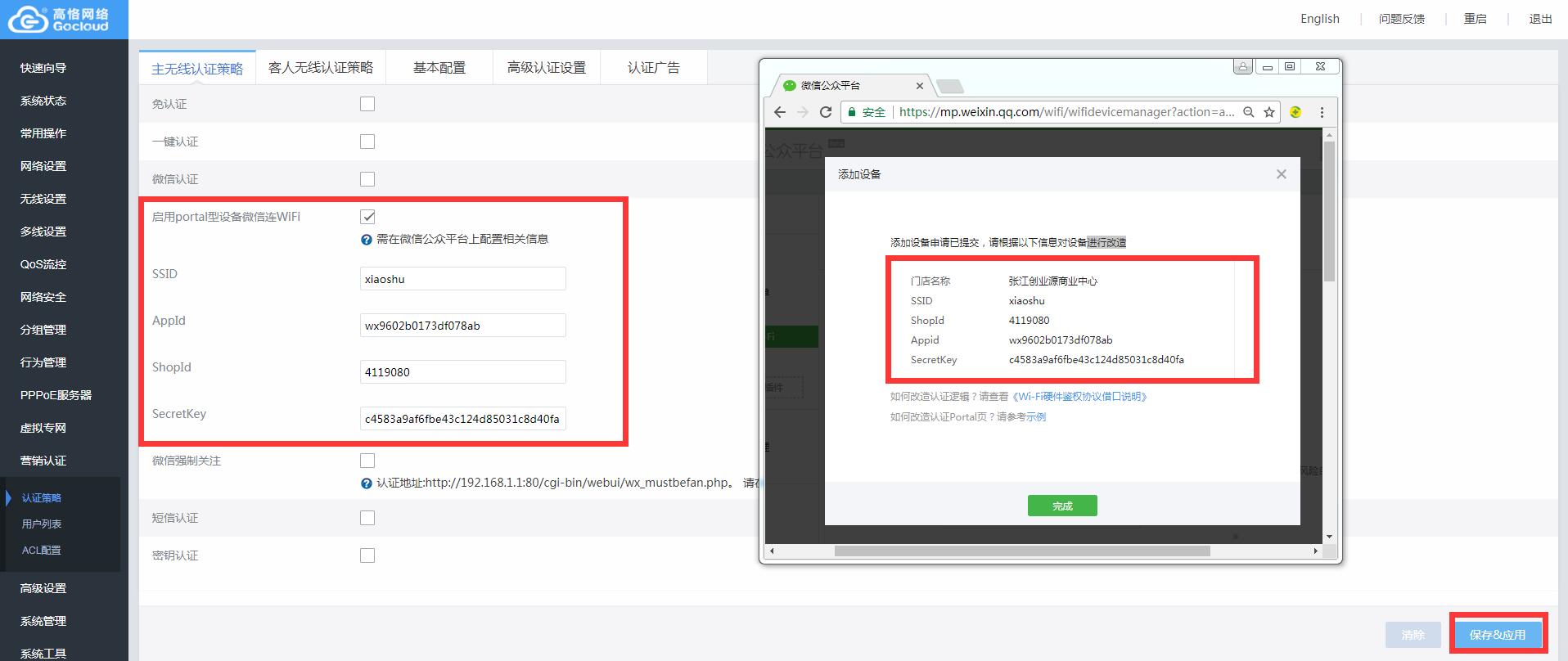The height and width of the screenshot is (661, 1568).
Task: Open 高级设置 in sidebar
Action: pyautogui.click(x=43, y=588)
